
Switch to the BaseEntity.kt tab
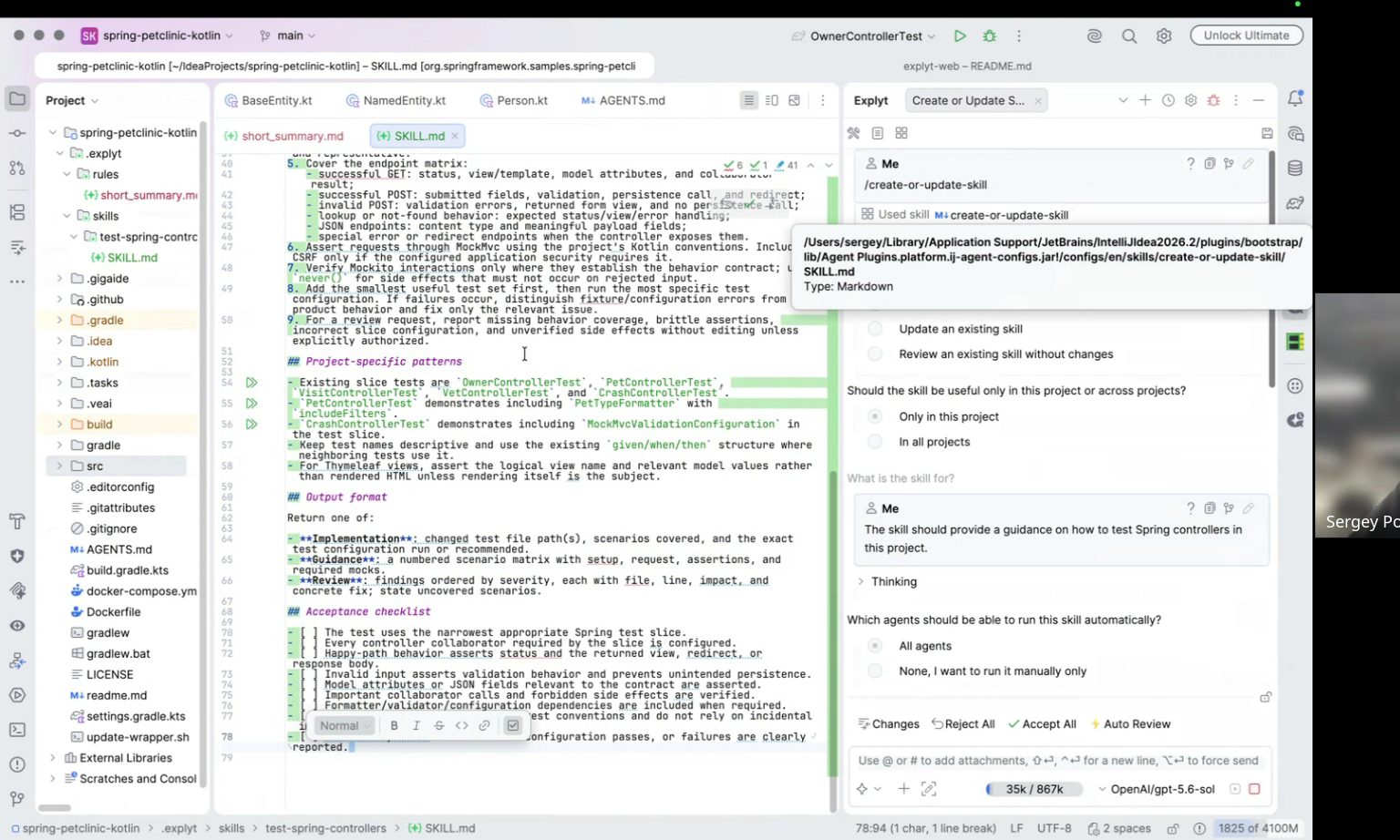click(x=269, y=100)
